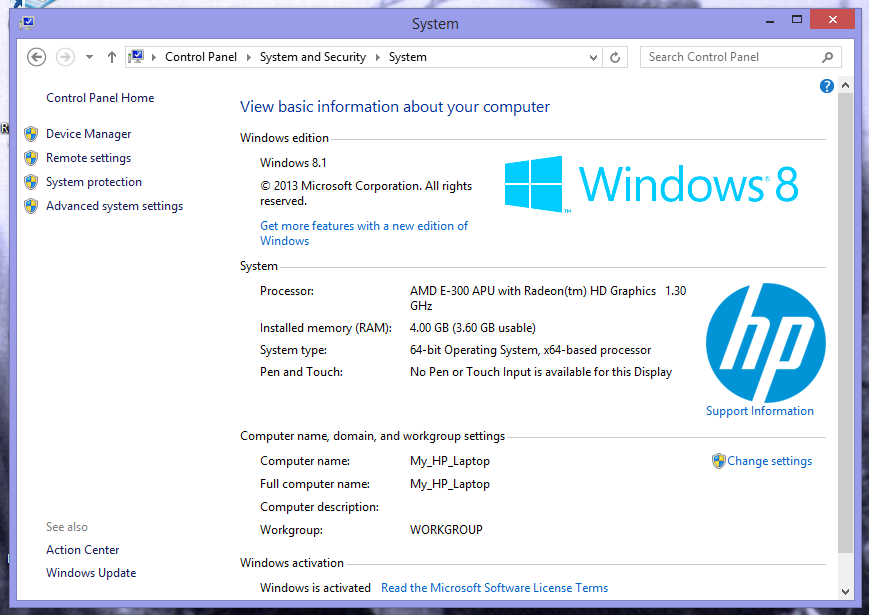This screenshot has height=615, width=869.
Task: Select the System breadcrumb item
Action: coord(407,57)
